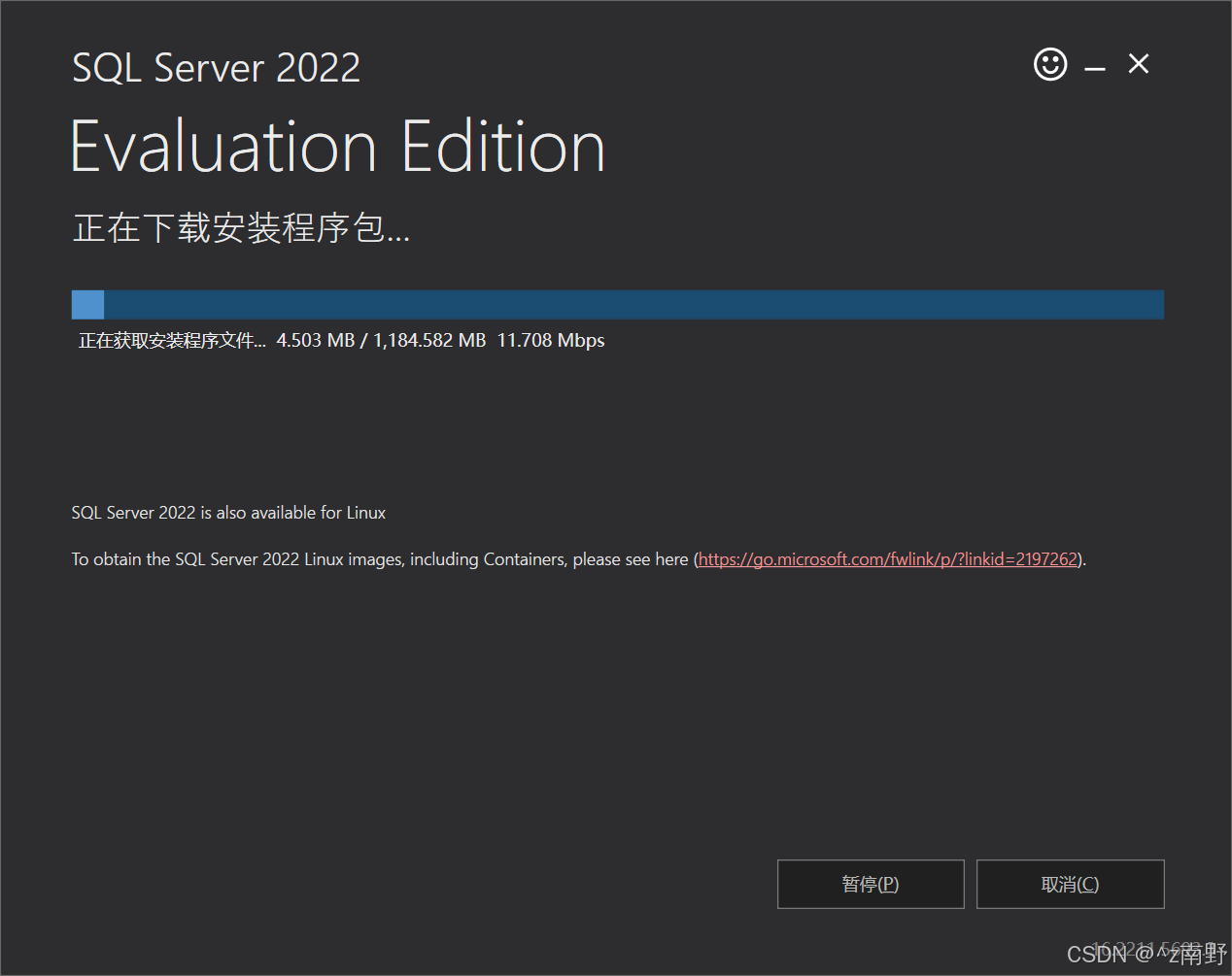Click the CSDN @Z南野 watermark
1232x976 pixels.
[1146, 954]
